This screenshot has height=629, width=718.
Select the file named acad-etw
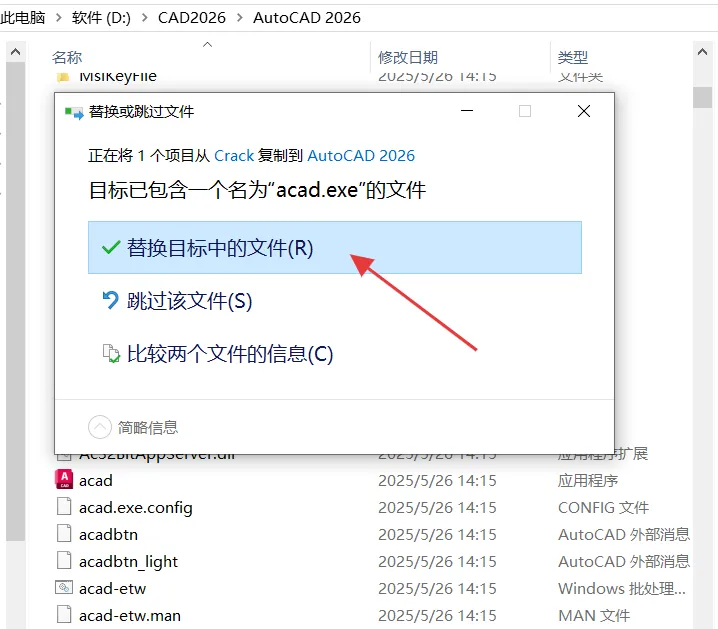112,589
